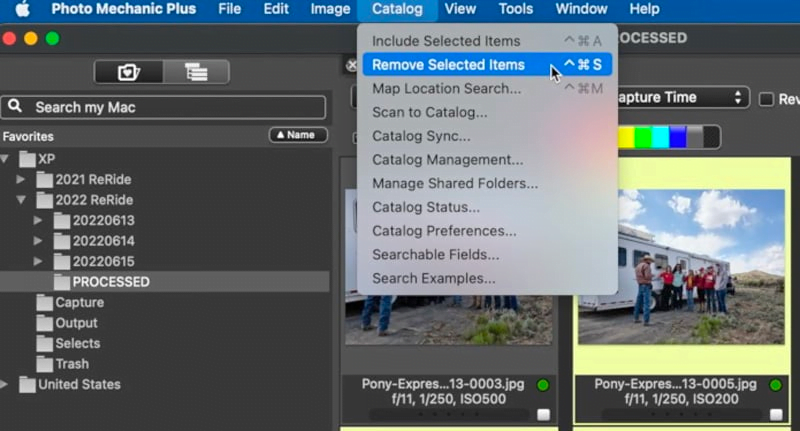Open the Image menu
Image resolution: width=800 pixels, height=431 pixels.
click(x=330, y=9)
